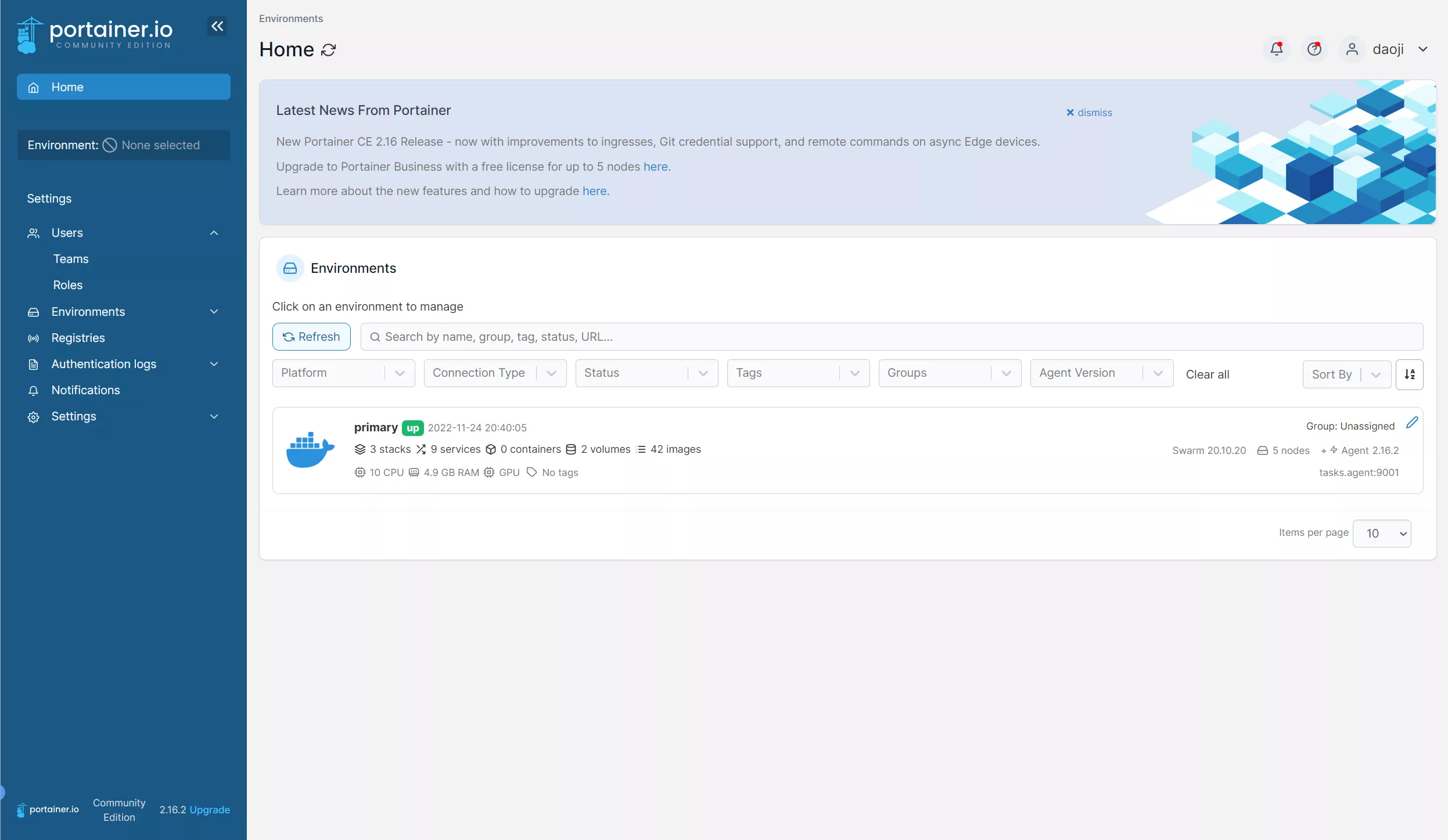Click the containers cube icon in the primary row
Image resolution: width=1448 pixels, height=840 pixels.
[x=491, y=449]
